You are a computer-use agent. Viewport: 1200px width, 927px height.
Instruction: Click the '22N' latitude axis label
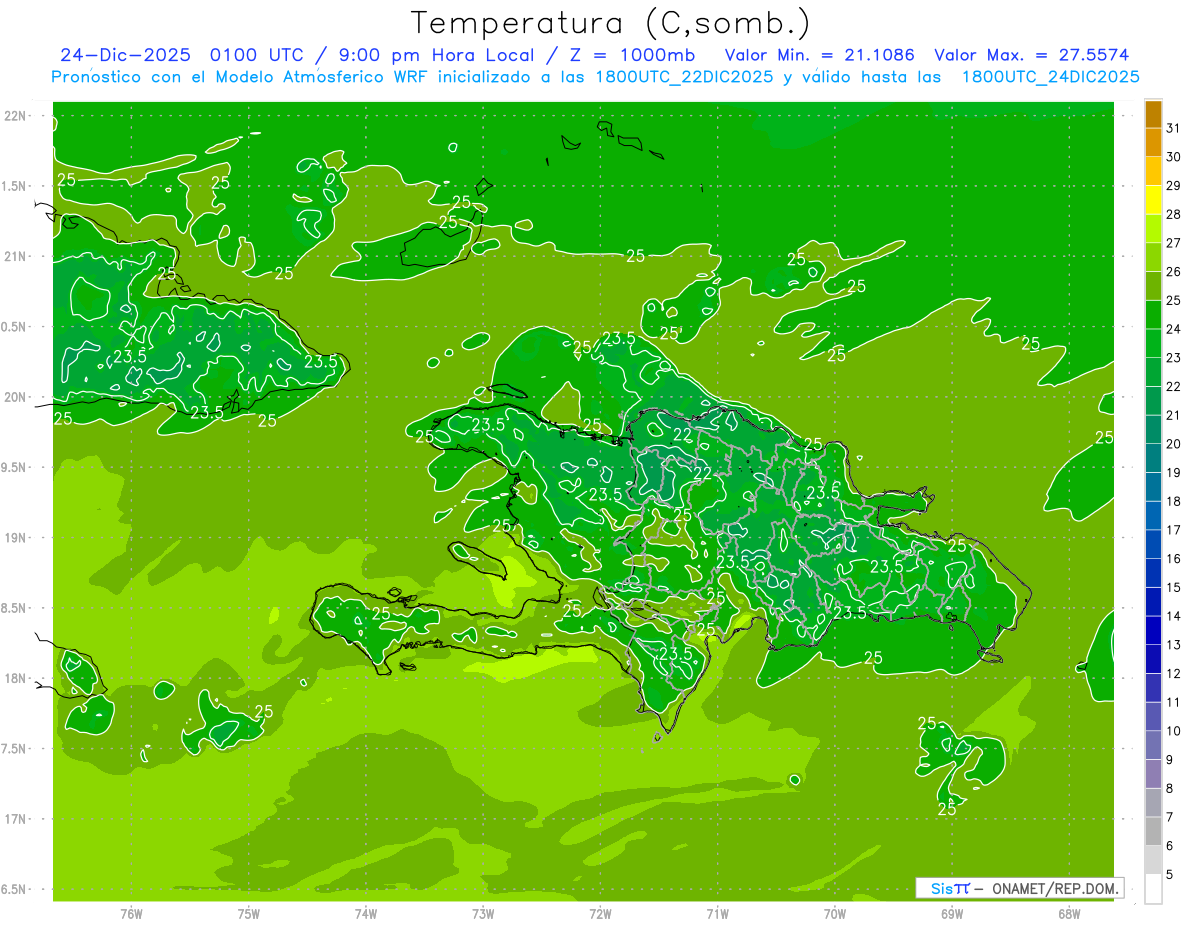point(16,116)
